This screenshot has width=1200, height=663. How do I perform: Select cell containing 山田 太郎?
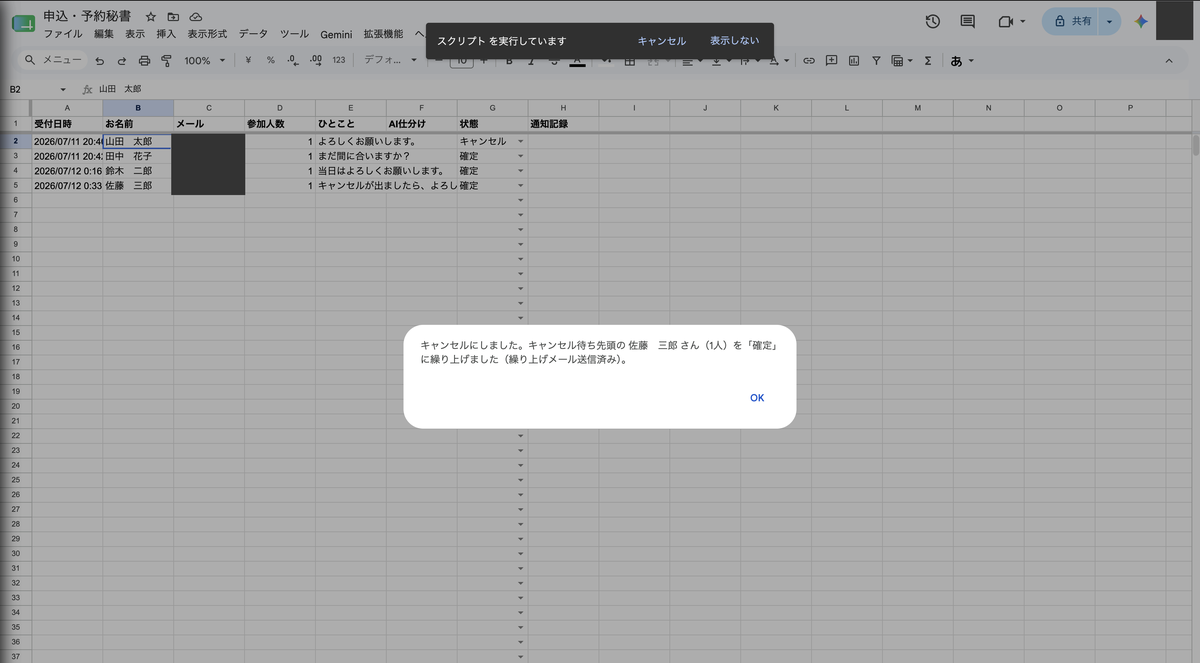[138, 142]
